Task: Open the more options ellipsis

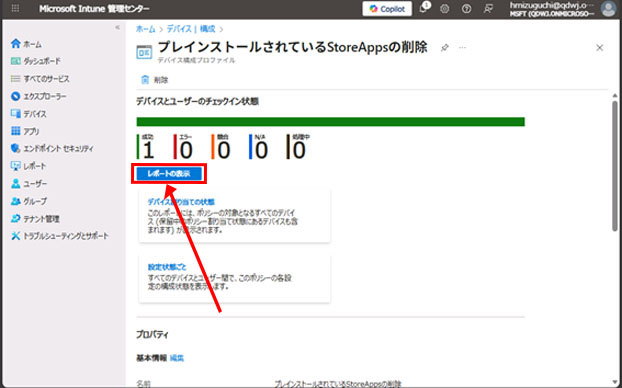Action: tap(463, 48)
